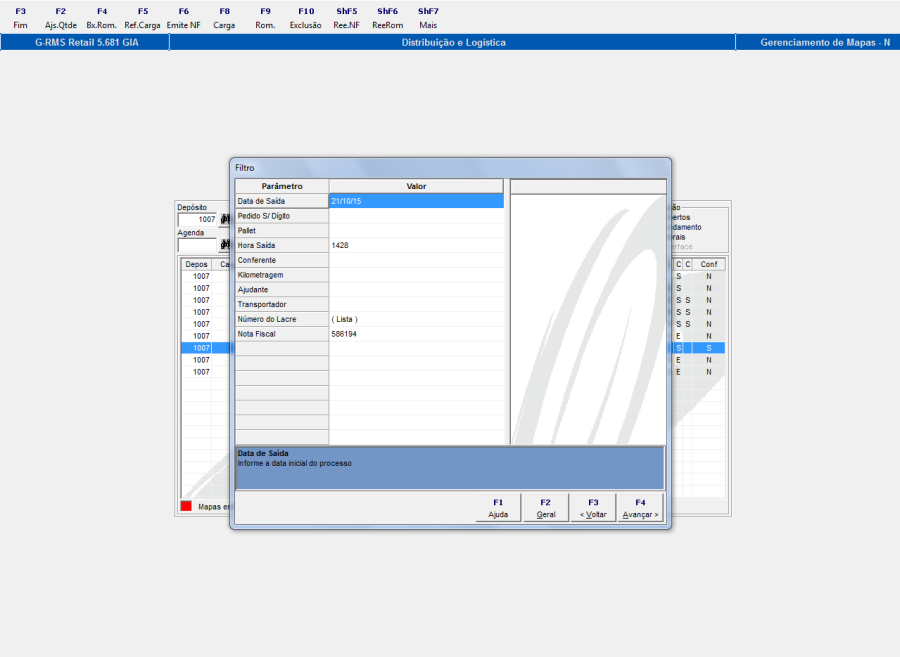
Task: Choose F4 Bx.Rom. toolbar option
Action: coord(102,18)
